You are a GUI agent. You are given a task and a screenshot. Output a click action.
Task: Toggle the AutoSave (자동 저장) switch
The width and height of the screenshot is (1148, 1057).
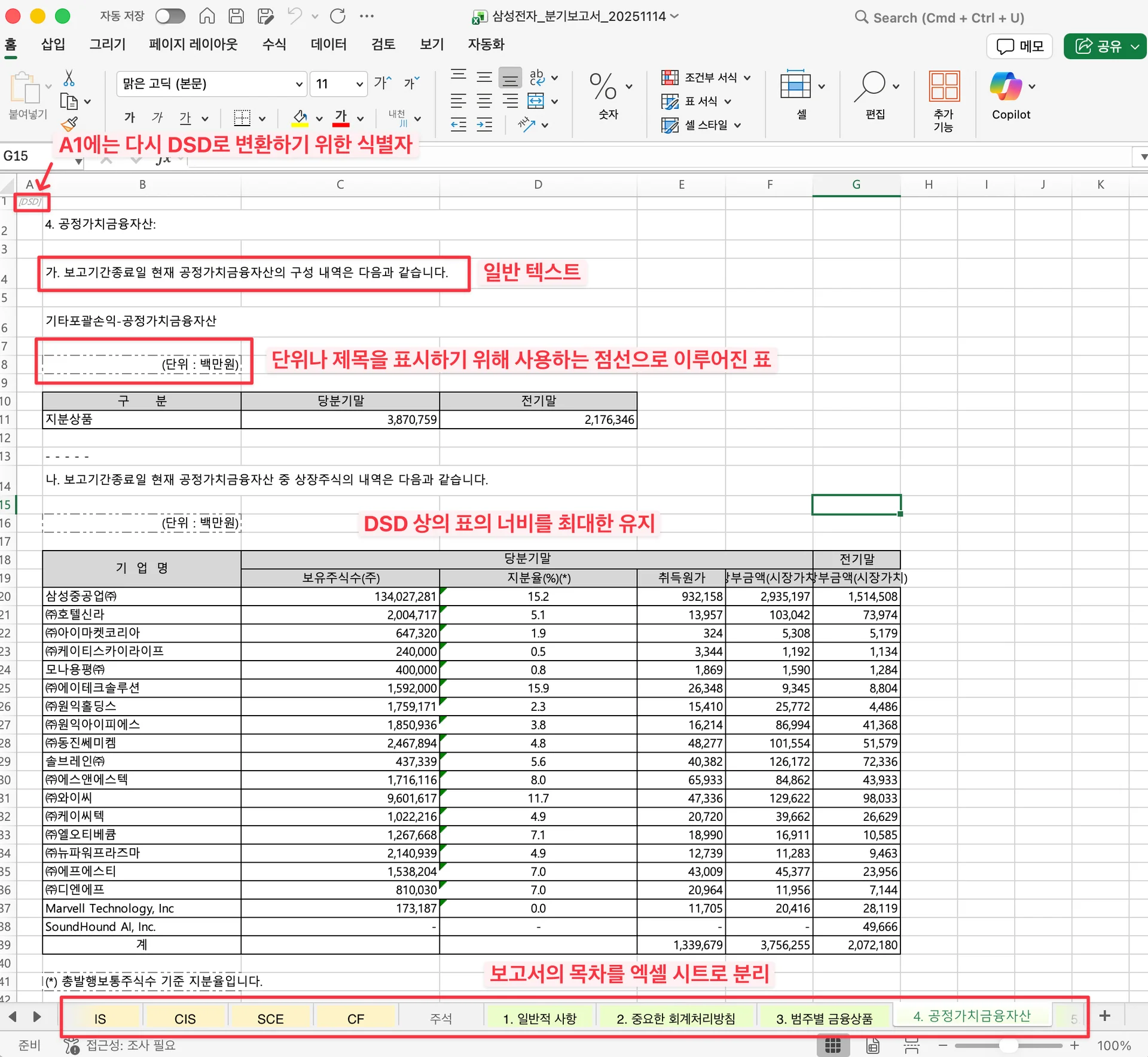coord(170,16)
